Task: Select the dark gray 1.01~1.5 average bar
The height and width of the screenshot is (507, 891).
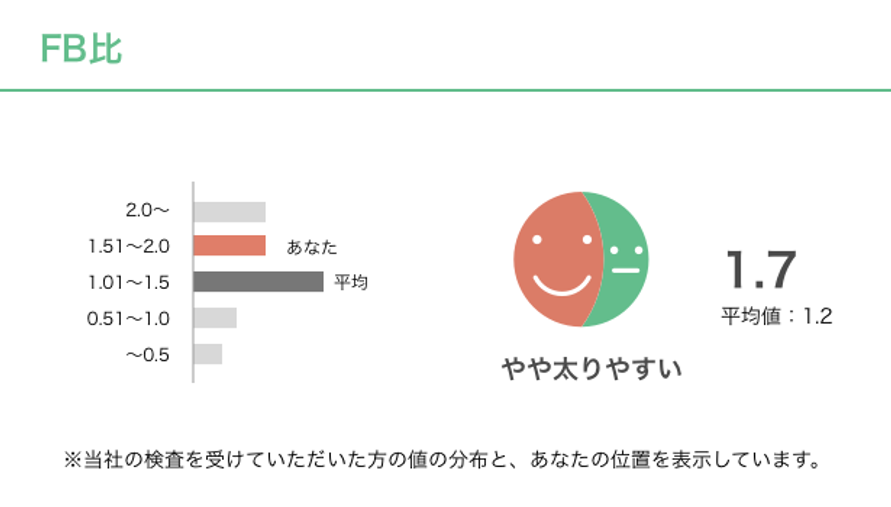Action: (258, 282)
